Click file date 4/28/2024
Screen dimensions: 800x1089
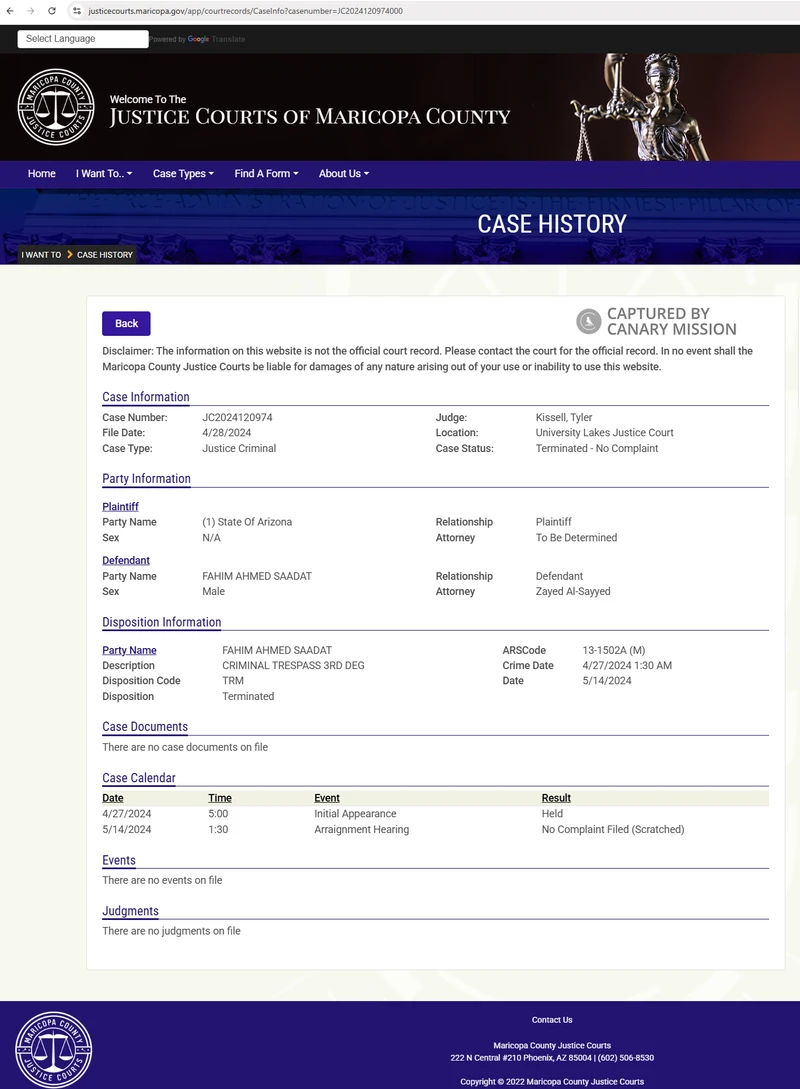[226, 433]
